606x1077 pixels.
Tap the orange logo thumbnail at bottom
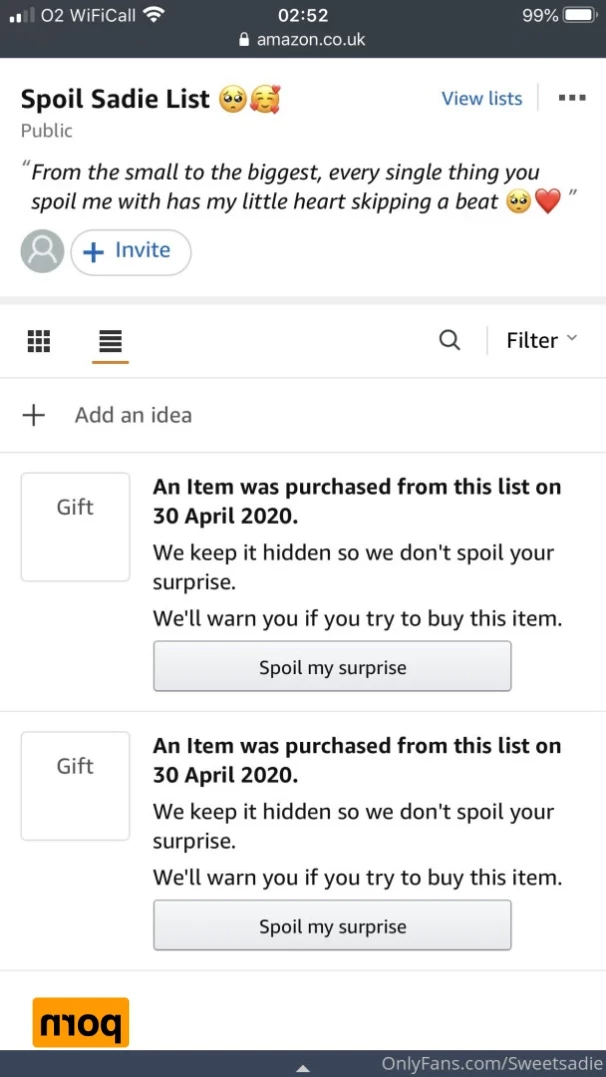click(80, 1022)
